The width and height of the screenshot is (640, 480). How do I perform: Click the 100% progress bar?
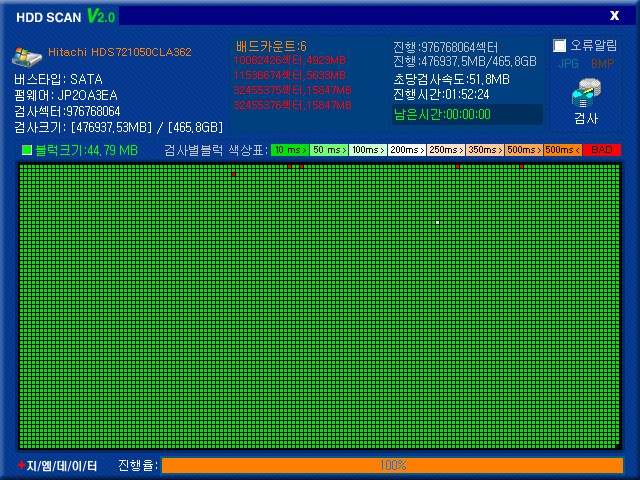(392, 465)
